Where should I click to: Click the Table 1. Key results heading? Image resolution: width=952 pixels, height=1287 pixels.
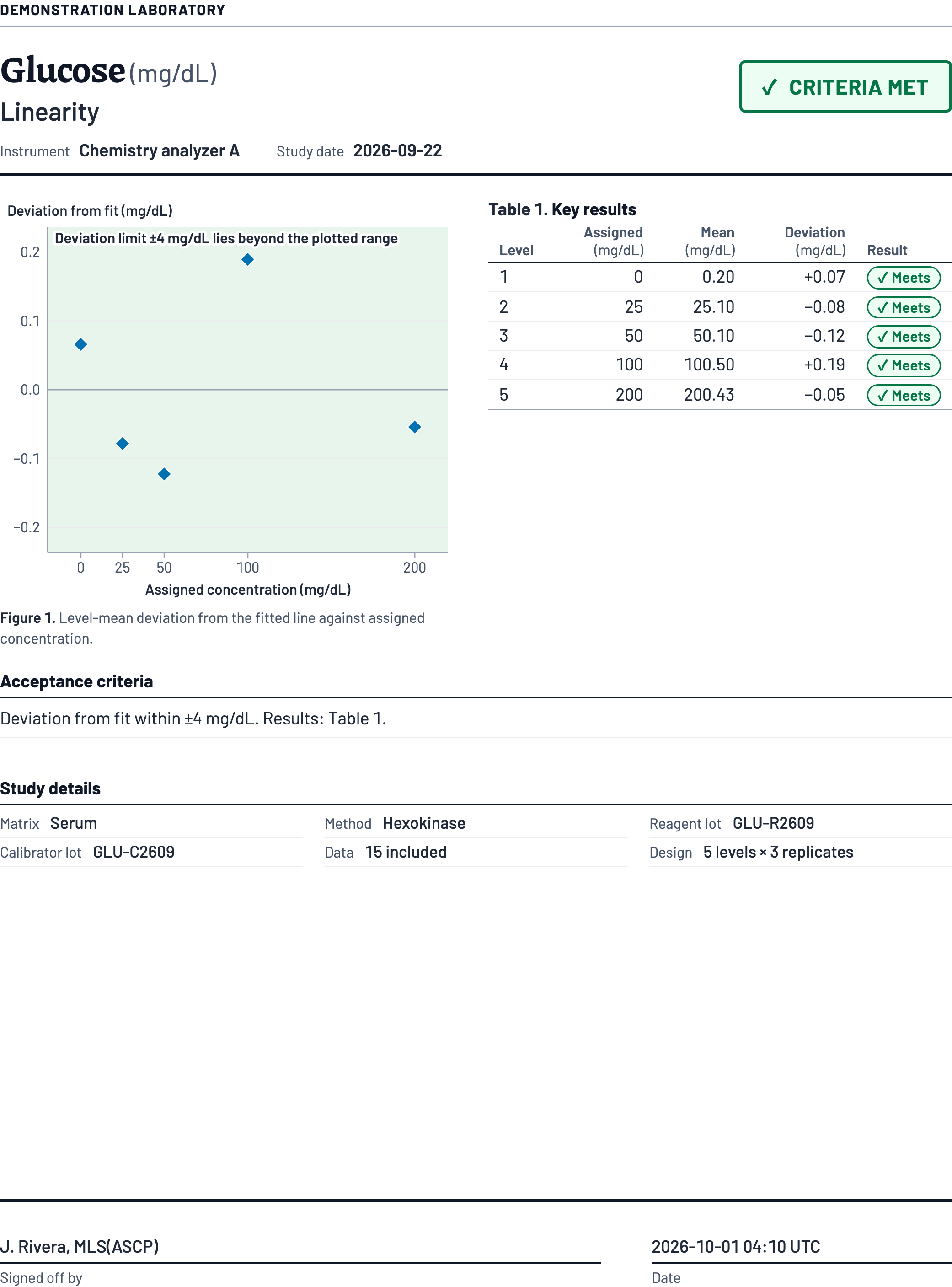click(x=562, y=209)
